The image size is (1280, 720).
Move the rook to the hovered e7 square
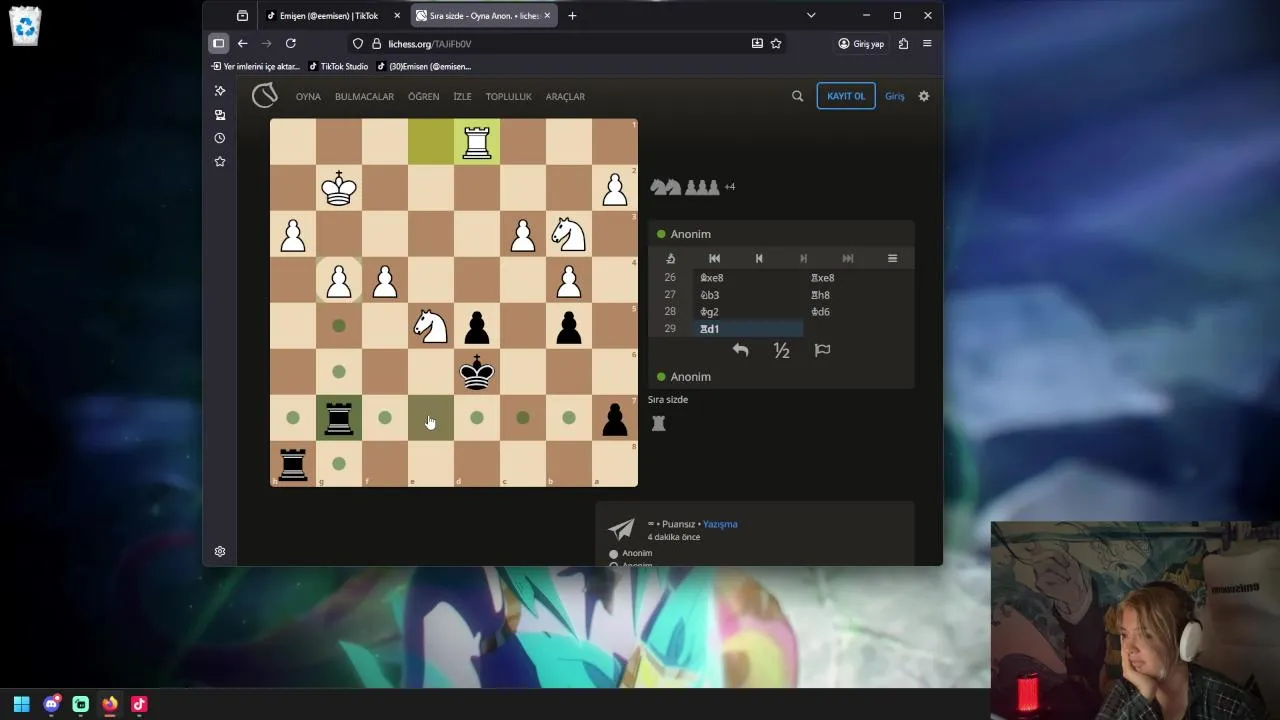431,418
